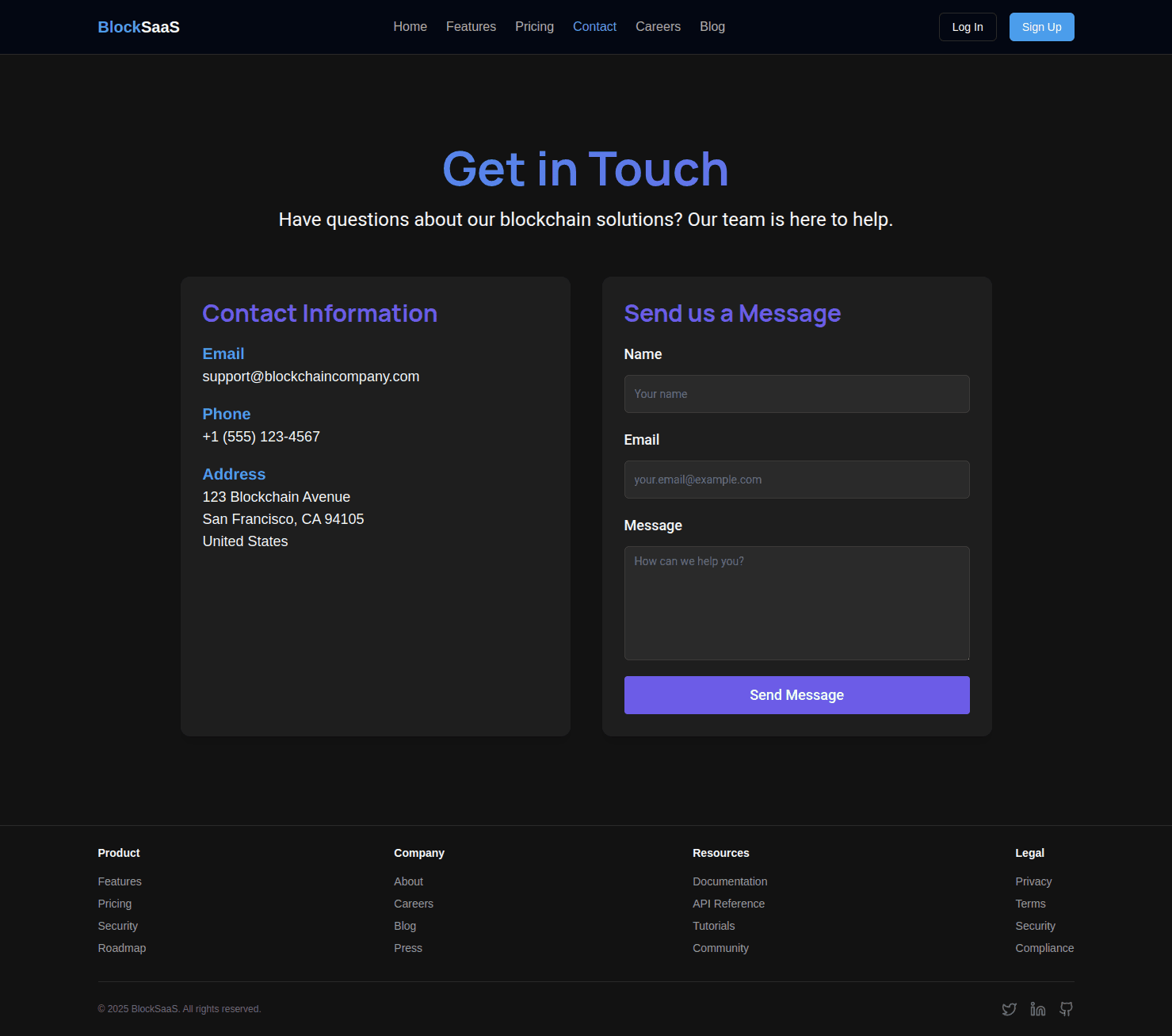Open the API Reference footer link

click(728, 903)
